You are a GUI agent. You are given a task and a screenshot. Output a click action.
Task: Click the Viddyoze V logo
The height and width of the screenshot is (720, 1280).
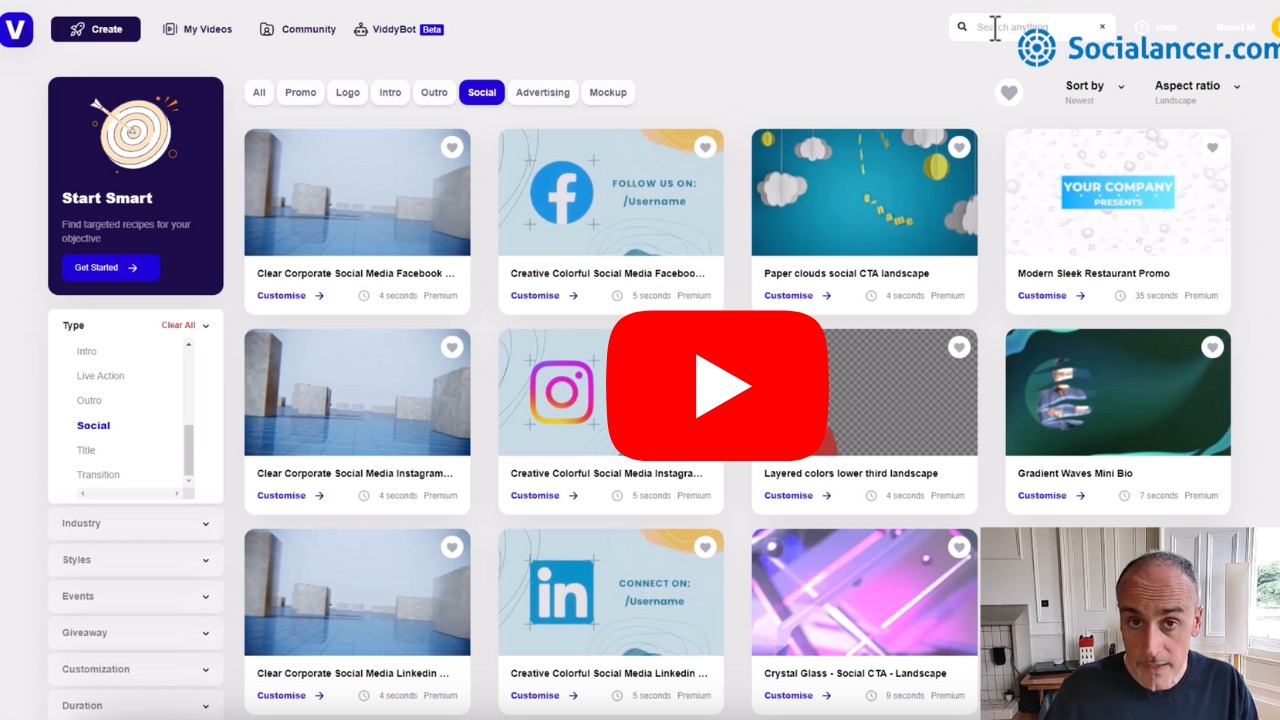(x=15, y=29)
